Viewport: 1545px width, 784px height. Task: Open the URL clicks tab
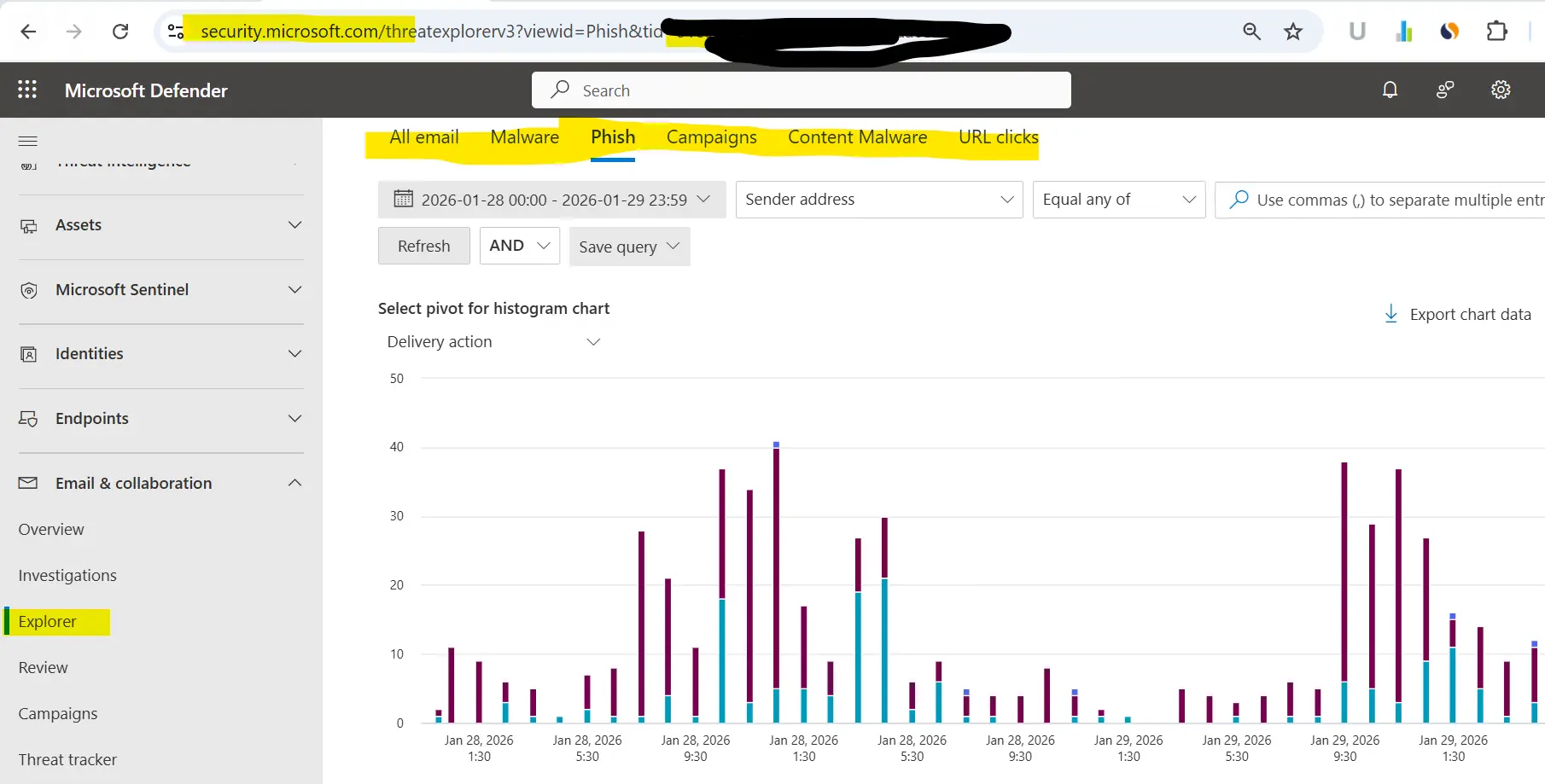pyautogui.click(x=997, y=136)
